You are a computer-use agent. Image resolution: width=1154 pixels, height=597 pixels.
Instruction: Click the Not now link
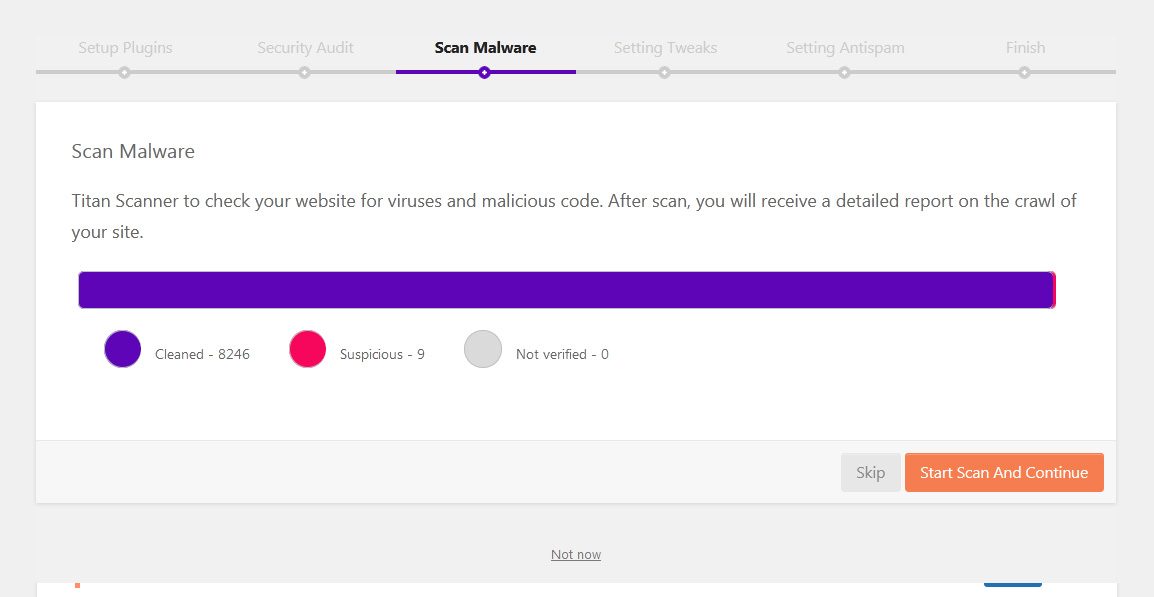(576, 554)
